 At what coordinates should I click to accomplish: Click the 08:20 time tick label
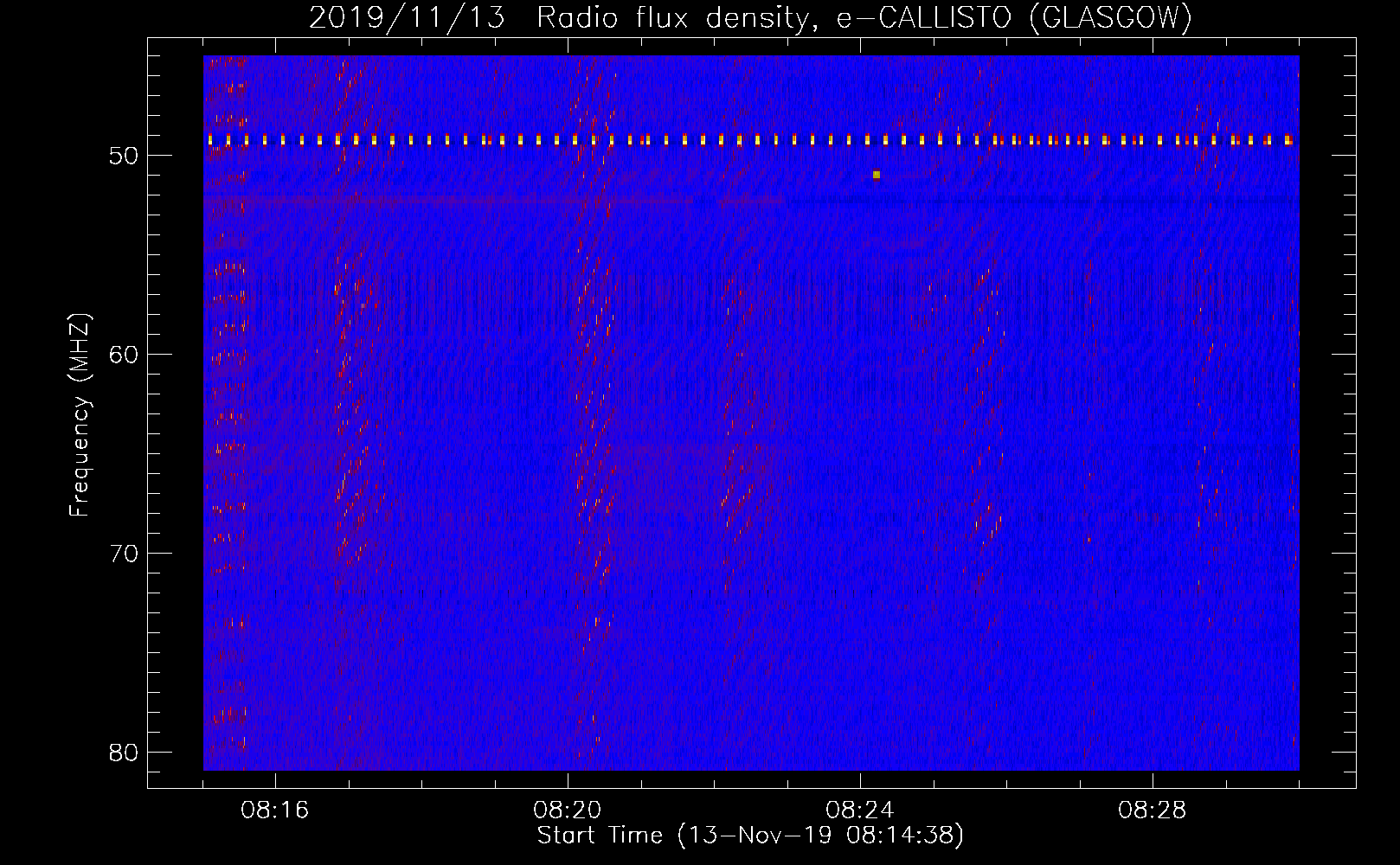[x=568, y=811]
